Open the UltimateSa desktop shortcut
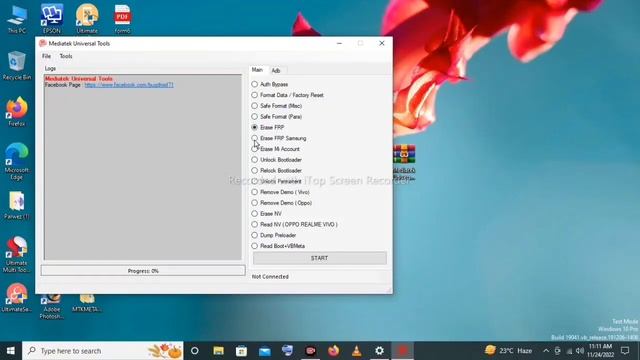Viewport: 640px width, 360px height. [x=17, y=298]
